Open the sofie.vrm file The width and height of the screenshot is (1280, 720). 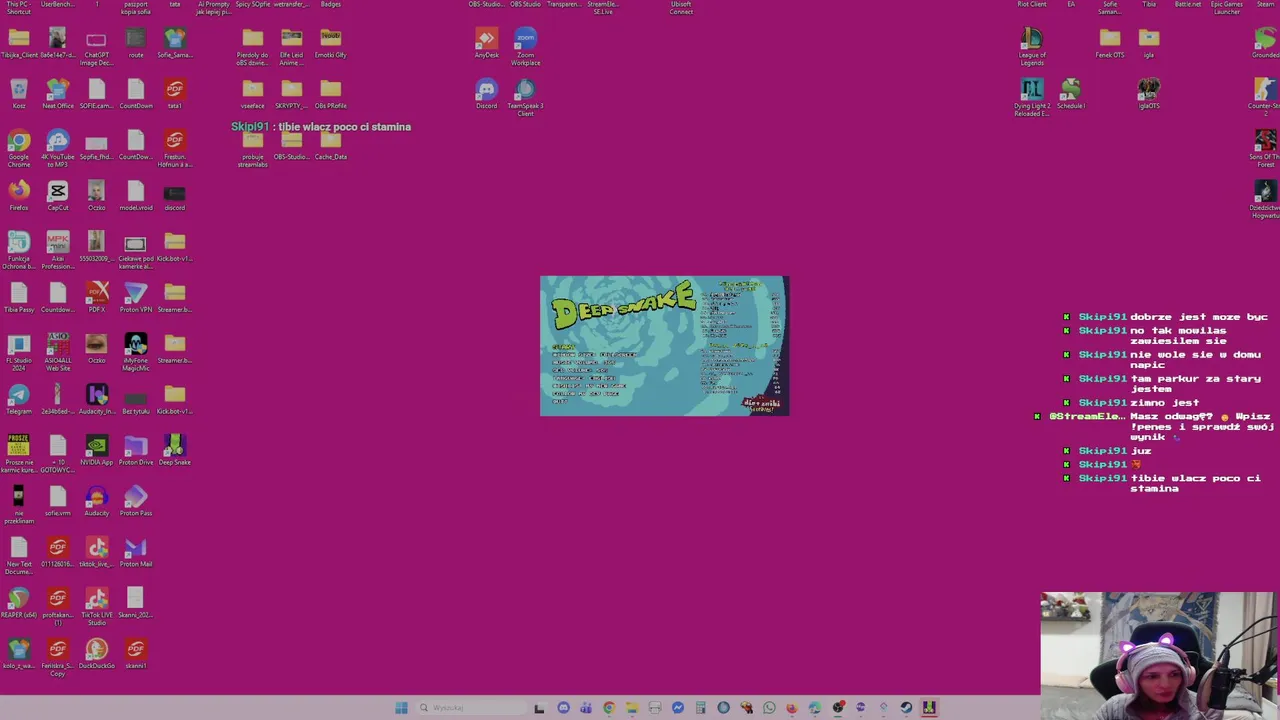coord(58,501)
